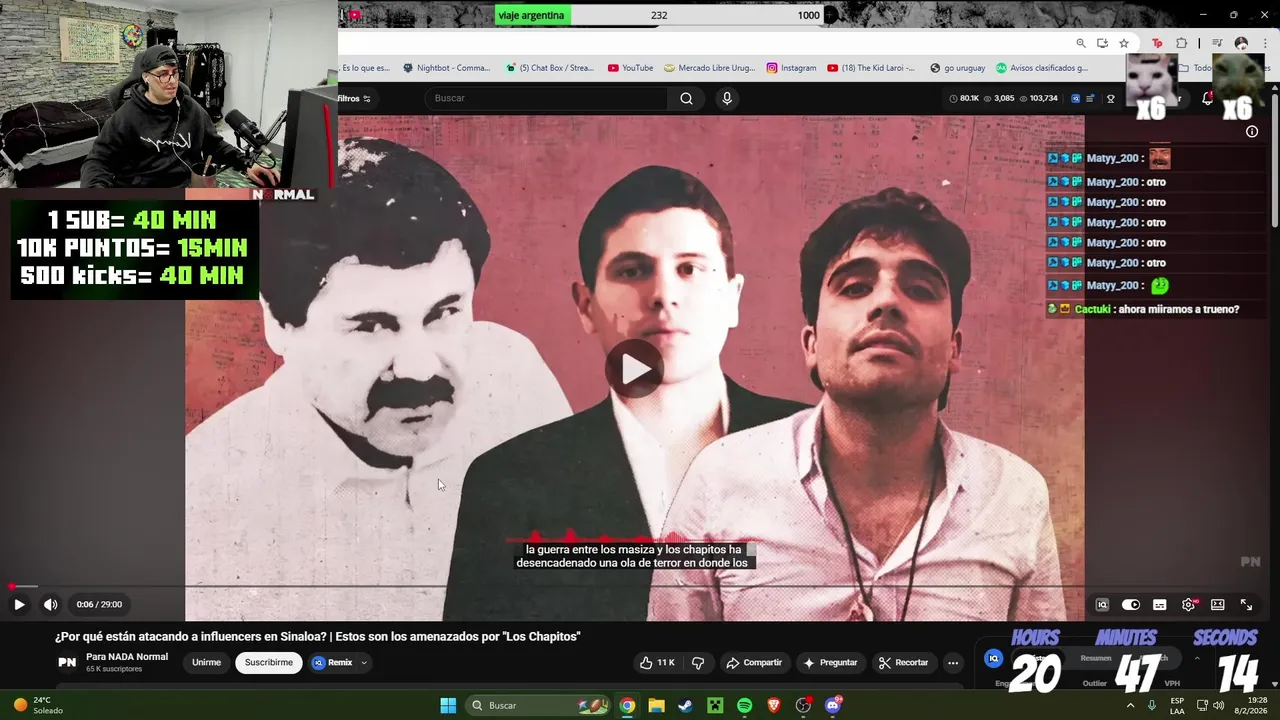
Task: Open the weather widget showing 24°C Soleado
Action: [x=38, y=705]
